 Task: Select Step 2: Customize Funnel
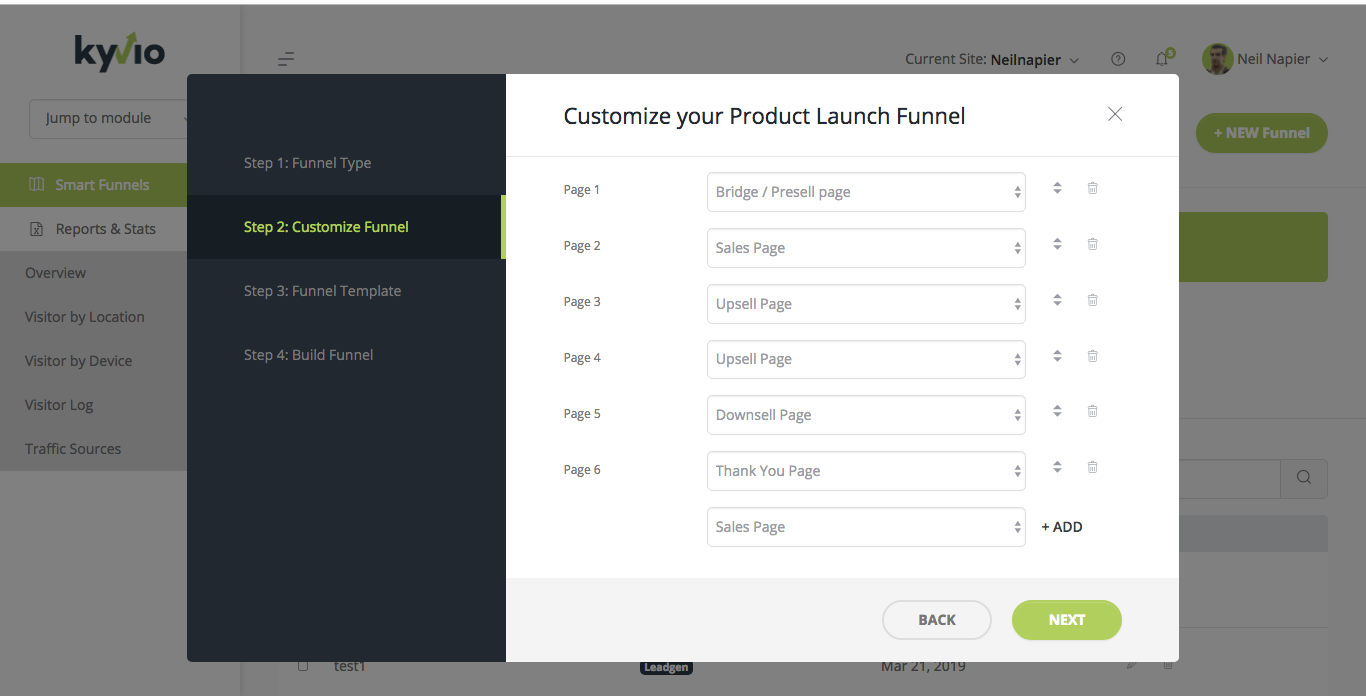point(346,227)
